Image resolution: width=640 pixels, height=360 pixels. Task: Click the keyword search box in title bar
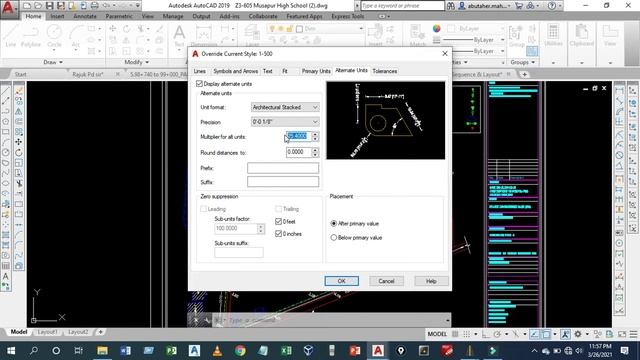[402, 6]
